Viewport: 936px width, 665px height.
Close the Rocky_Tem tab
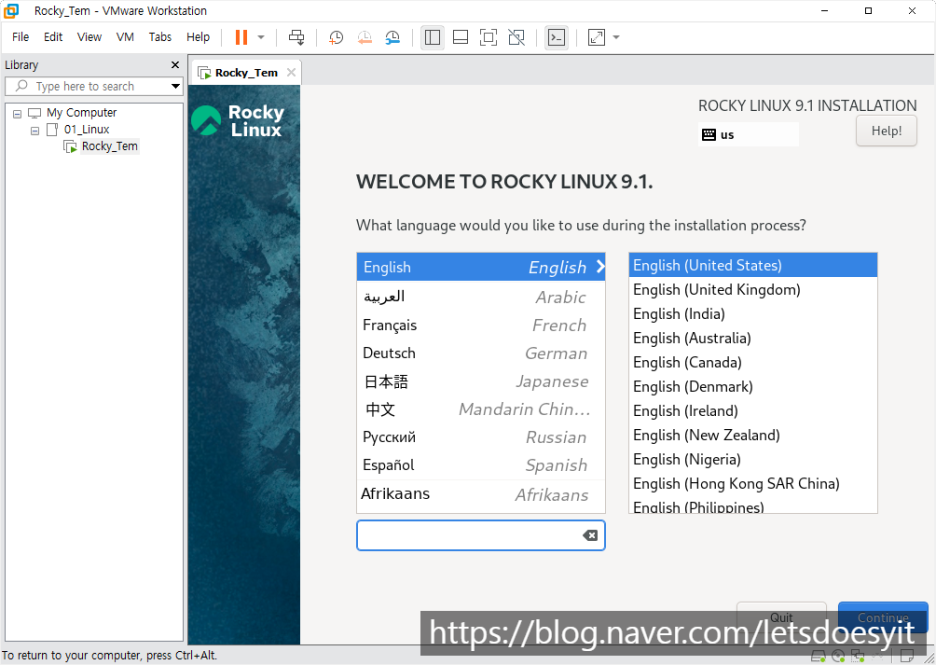click(x=291, y=73)
